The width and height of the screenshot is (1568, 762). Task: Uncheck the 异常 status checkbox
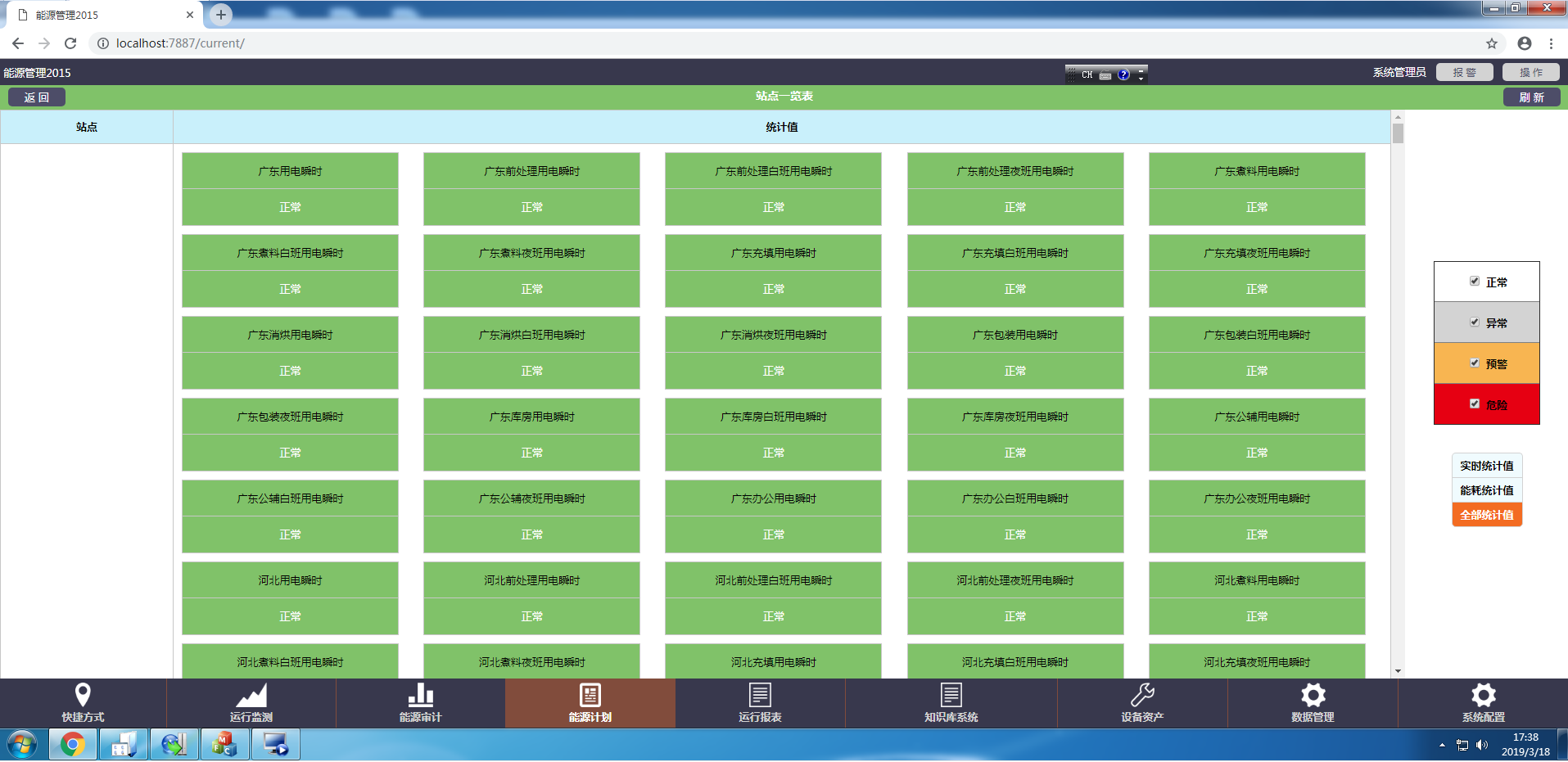click(1475, 322)
